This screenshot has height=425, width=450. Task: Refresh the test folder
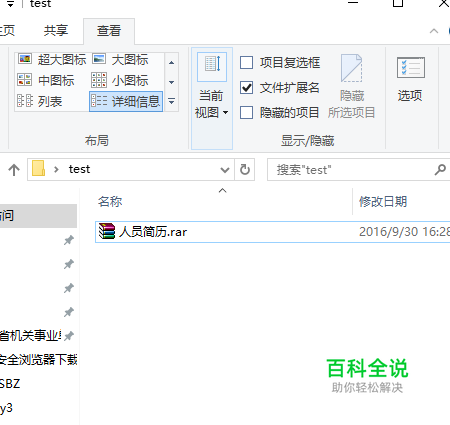245,170
